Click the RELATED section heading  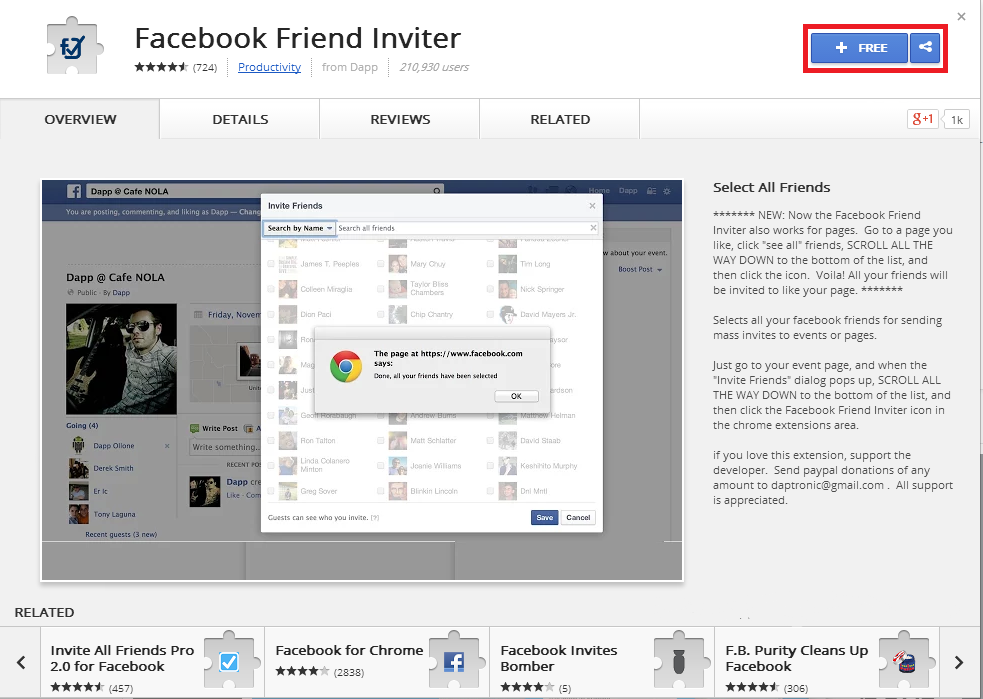45,612
